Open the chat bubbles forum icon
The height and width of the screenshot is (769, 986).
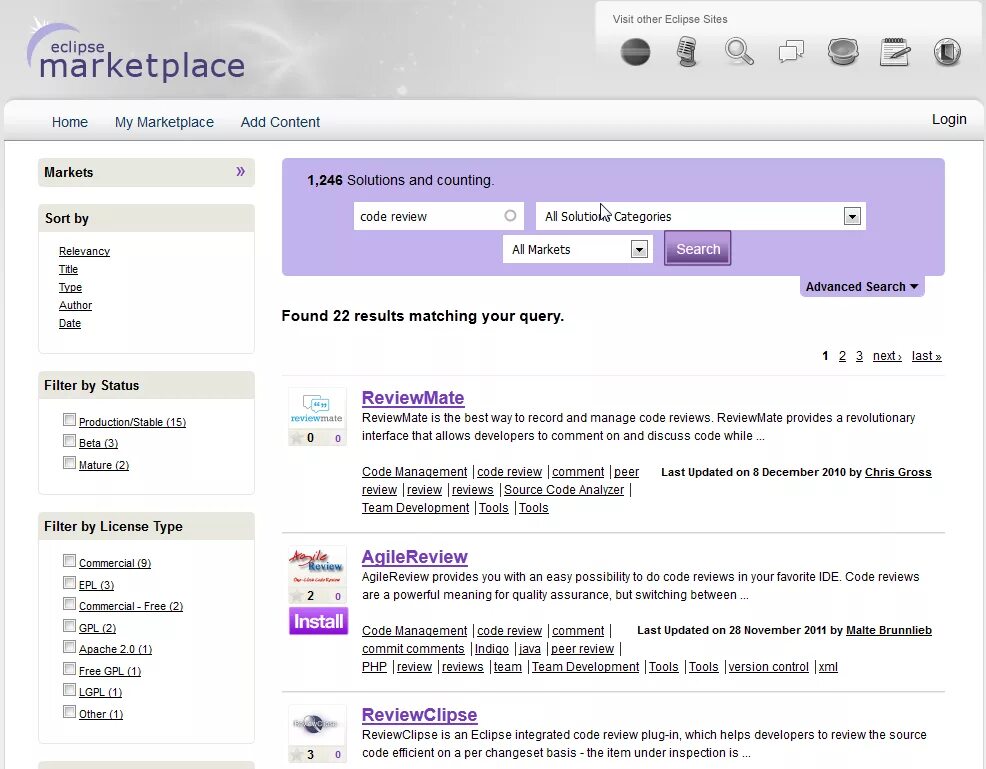pos(791,52)
